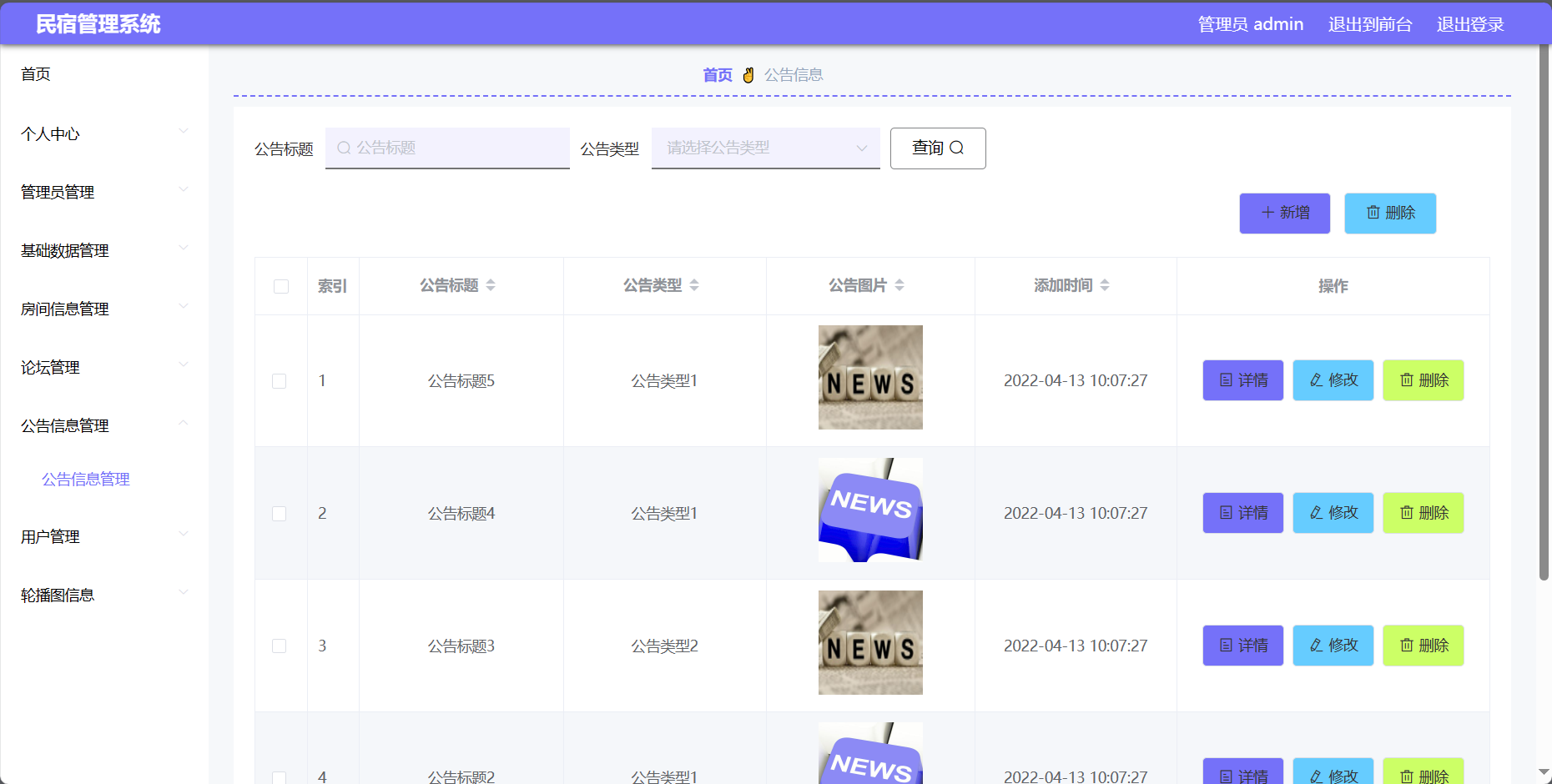Screen dimensions: 1552x784
Task: Check the checkbox for 公告标题5 row
Action: coord(280,381)
